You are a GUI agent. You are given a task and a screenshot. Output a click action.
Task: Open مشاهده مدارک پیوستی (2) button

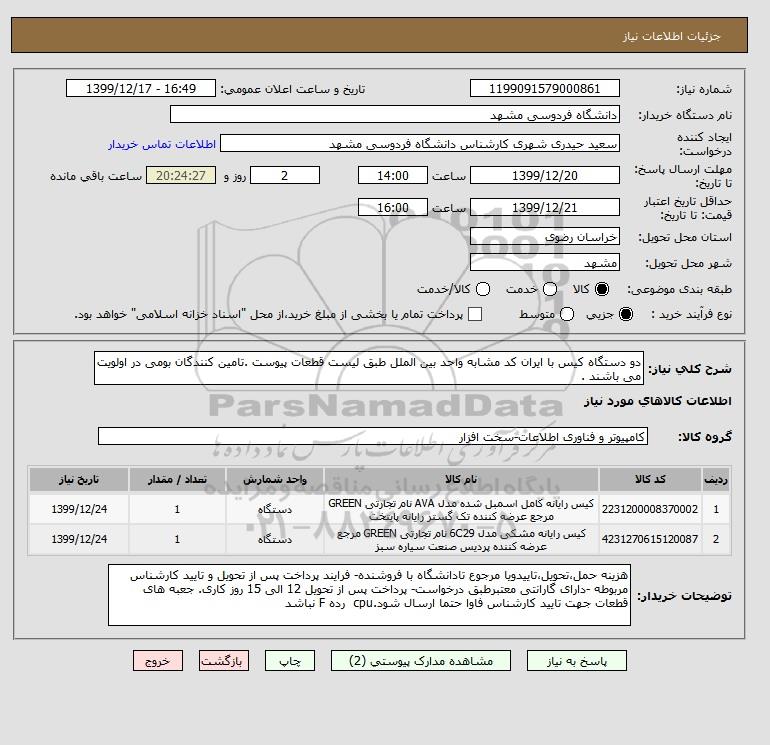(421, 661)
